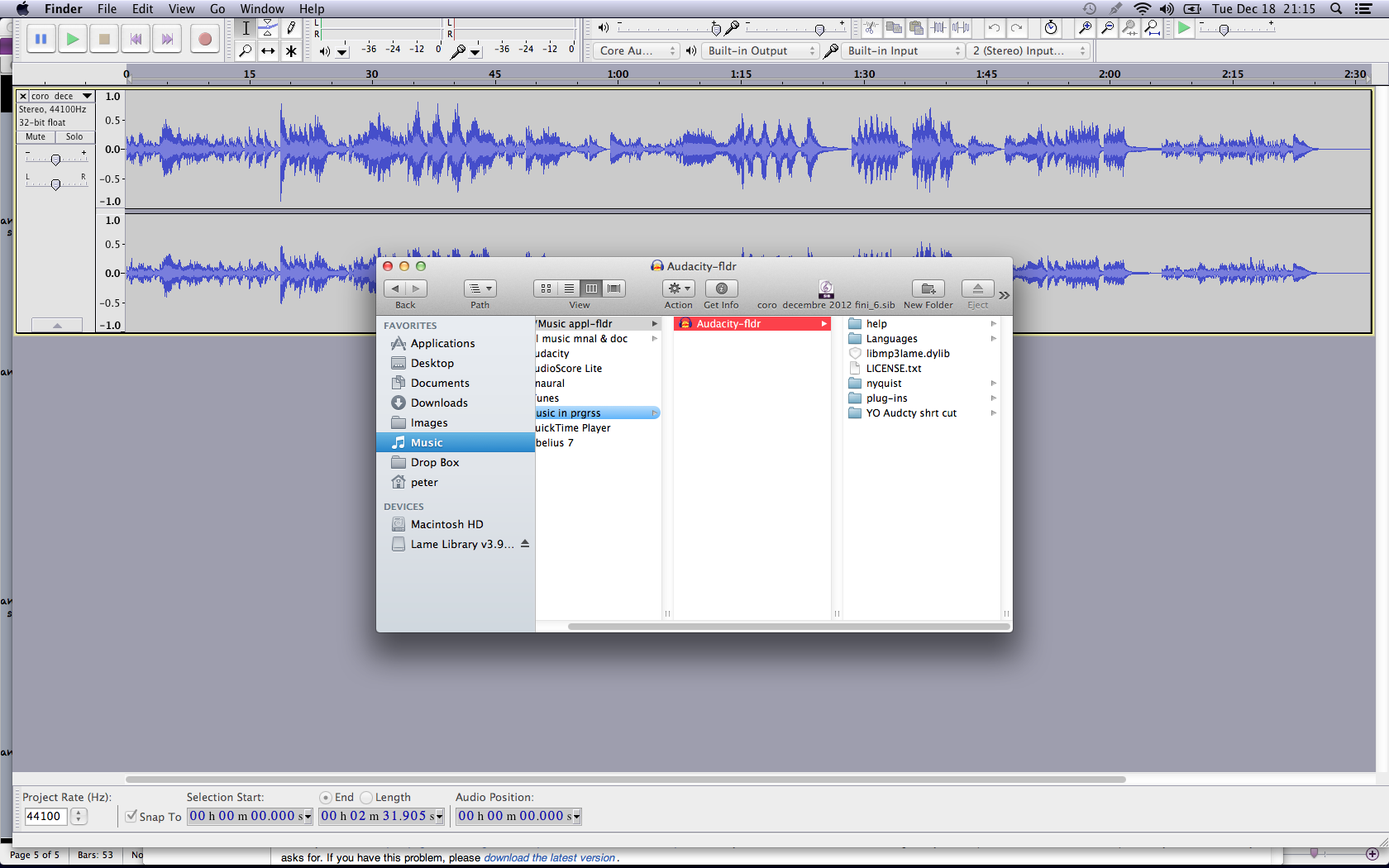The image size is (1389, 868).
Task: Open the input meter dropdown arrow
Action: [x=475, y=52]
